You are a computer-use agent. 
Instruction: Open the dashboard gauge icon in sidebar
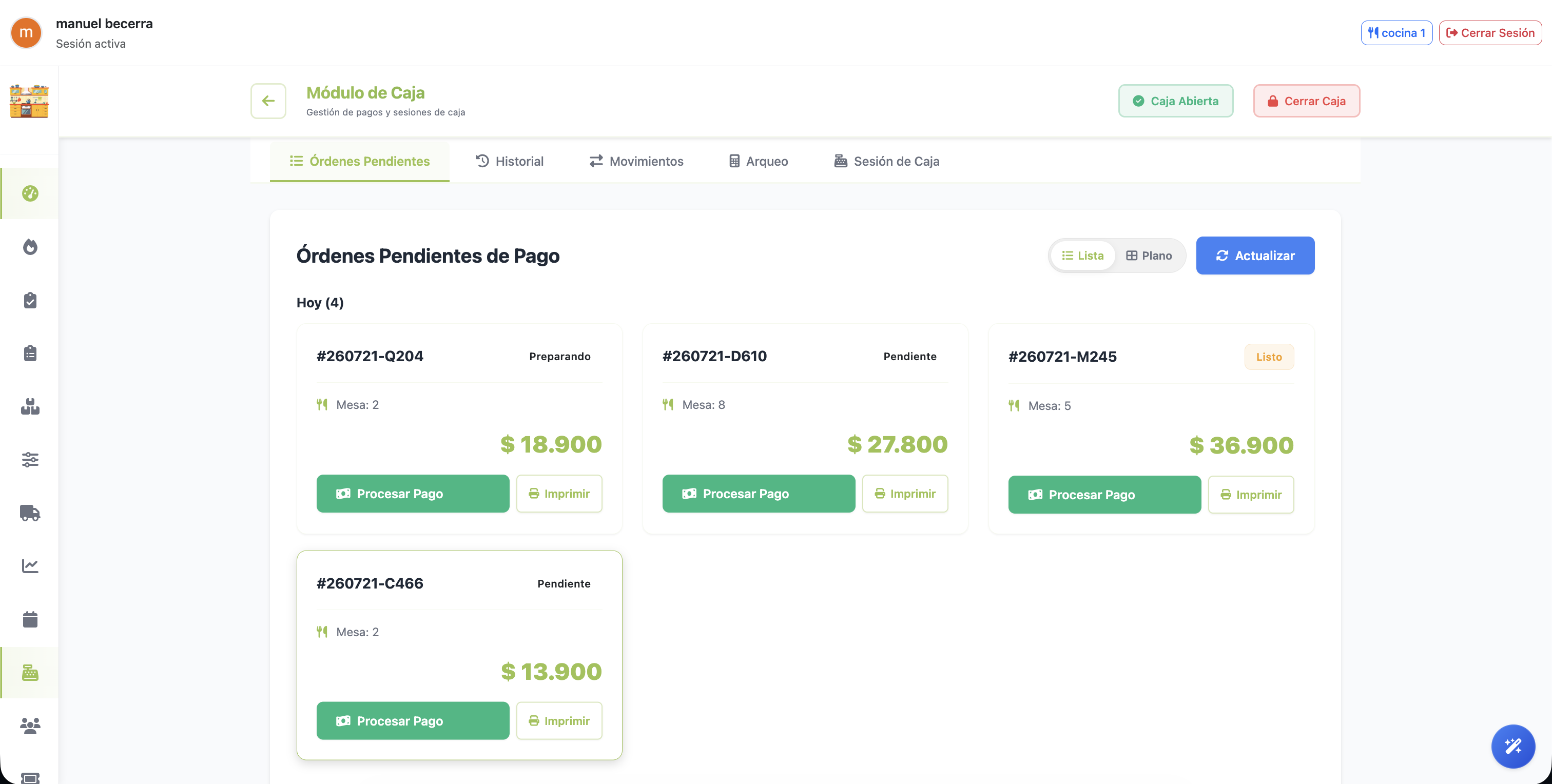[30, 193]
